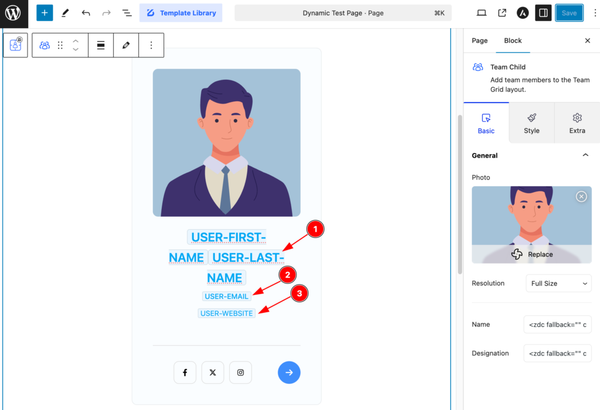Click the Template Library button
Viewport: 600px width, 410px height.
tap(181, 13)
